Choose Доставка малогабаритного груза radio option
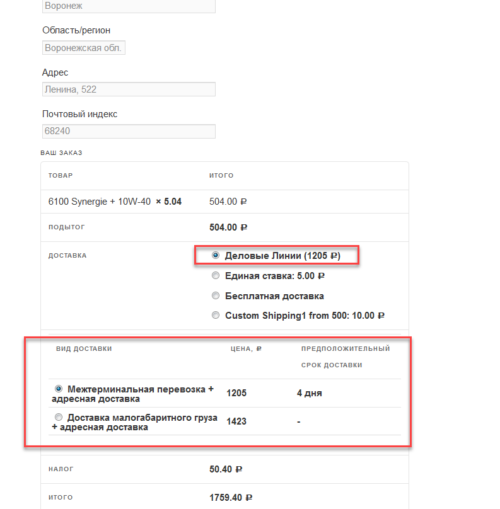The width and height of the screenshot is (500, 509). click(59, 417)
